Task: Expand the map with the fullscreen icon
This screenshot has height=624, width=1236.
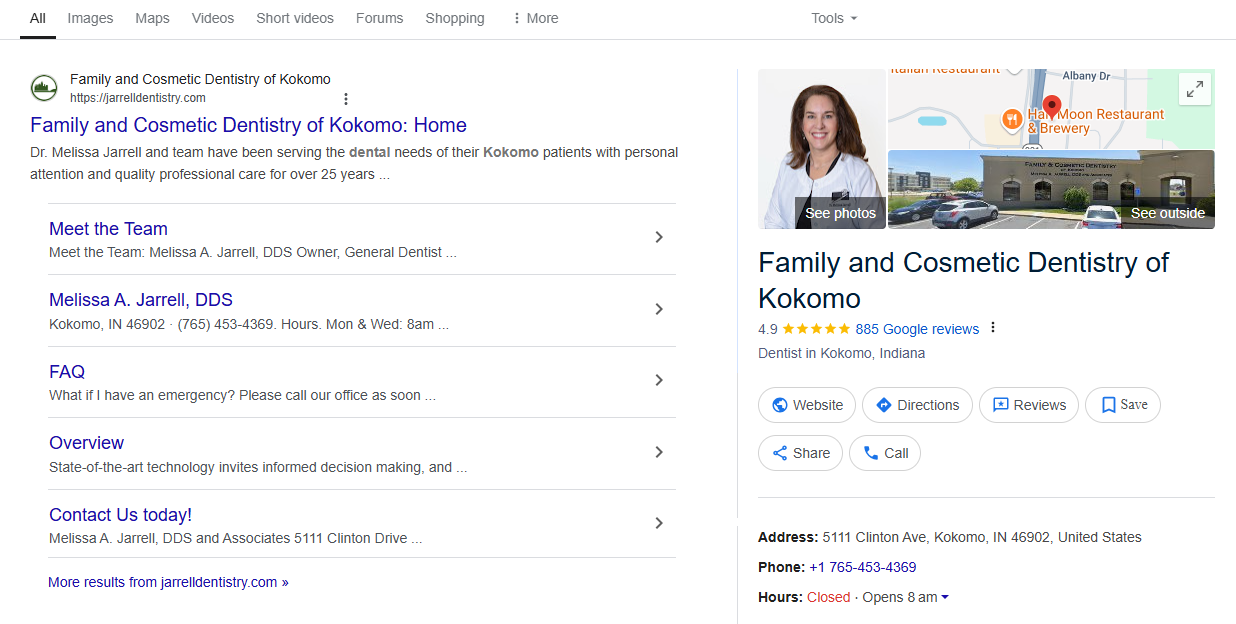Action: click(x=1195, y=89)
